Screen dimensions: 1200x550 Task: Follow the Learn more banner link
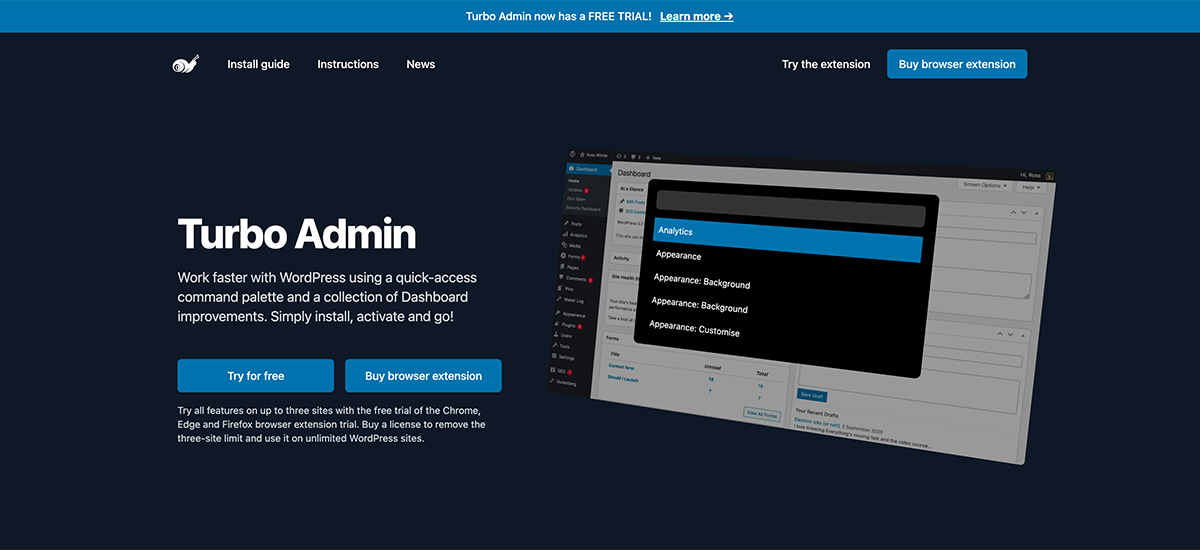coord(696,16)
